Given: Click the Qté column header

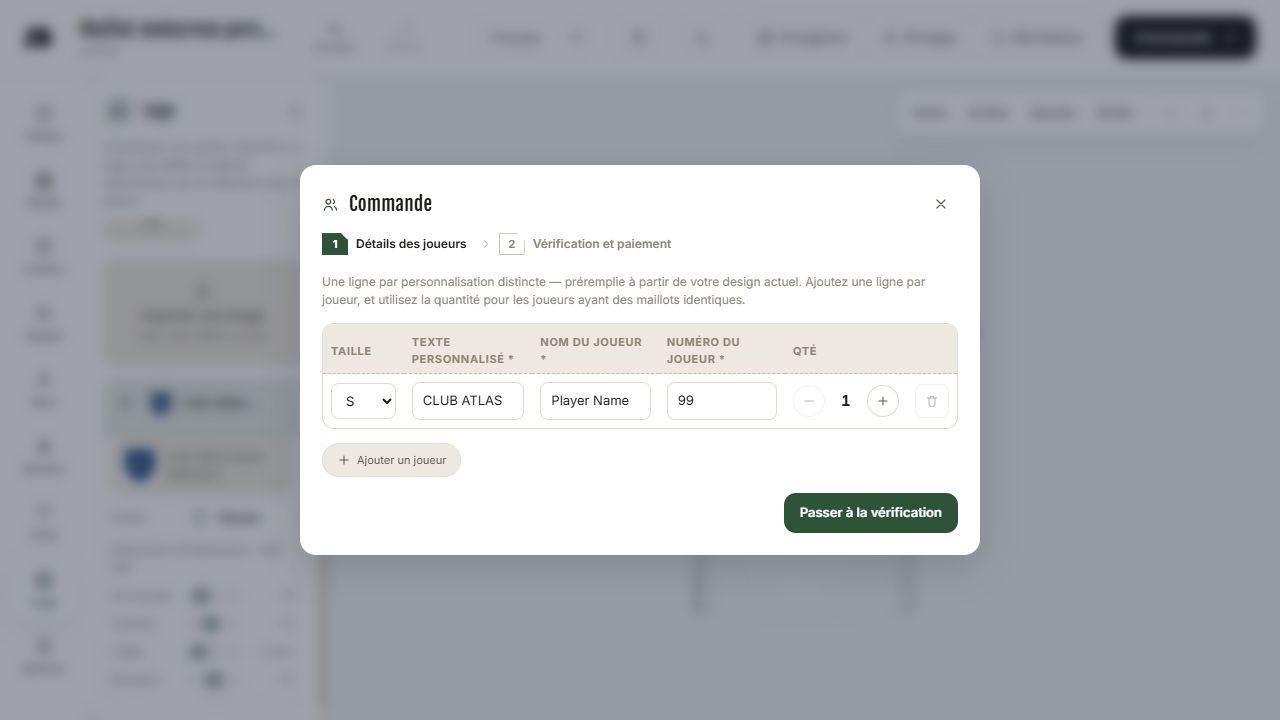Looking at the screenshot, I should click(804, 351).
